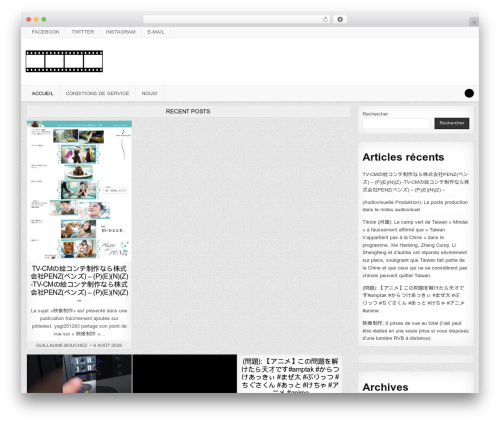Click the film strip site logo
Image resolution: width=500 pixels, height=423 pixels.
(x=64, y=61)
